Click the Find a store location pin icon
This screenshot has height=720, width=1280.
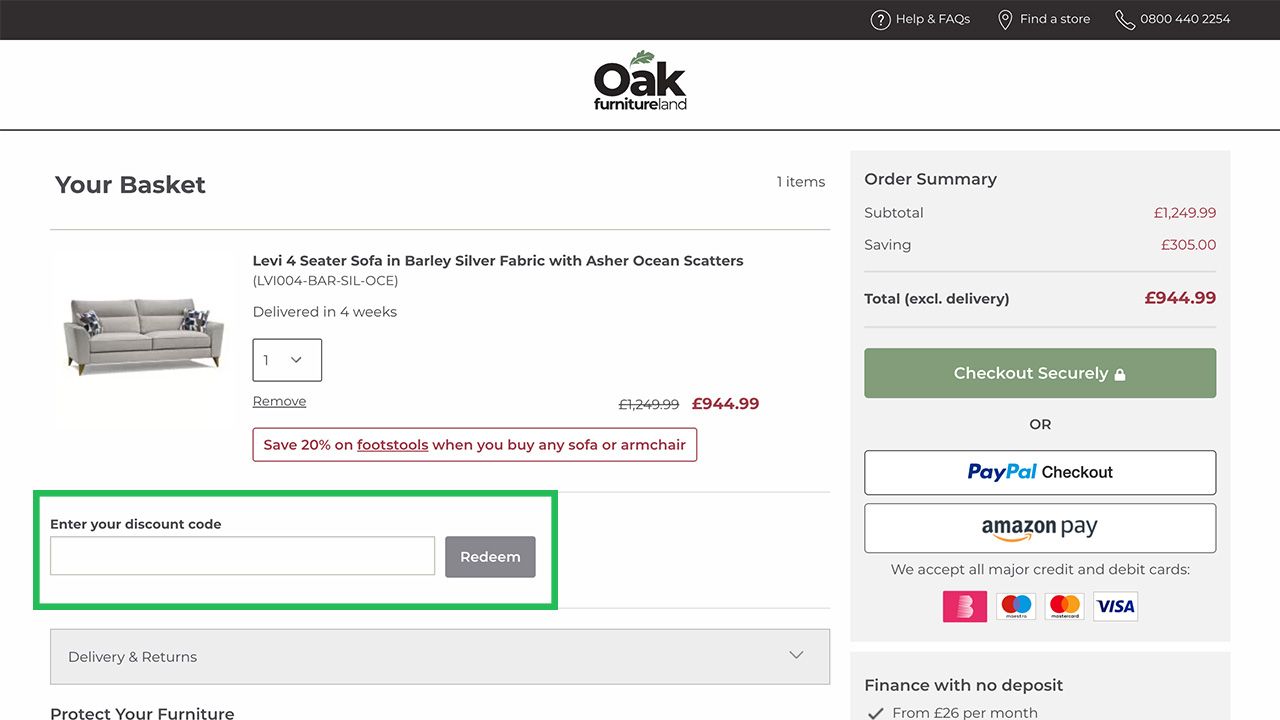(x=1005, y=20)
